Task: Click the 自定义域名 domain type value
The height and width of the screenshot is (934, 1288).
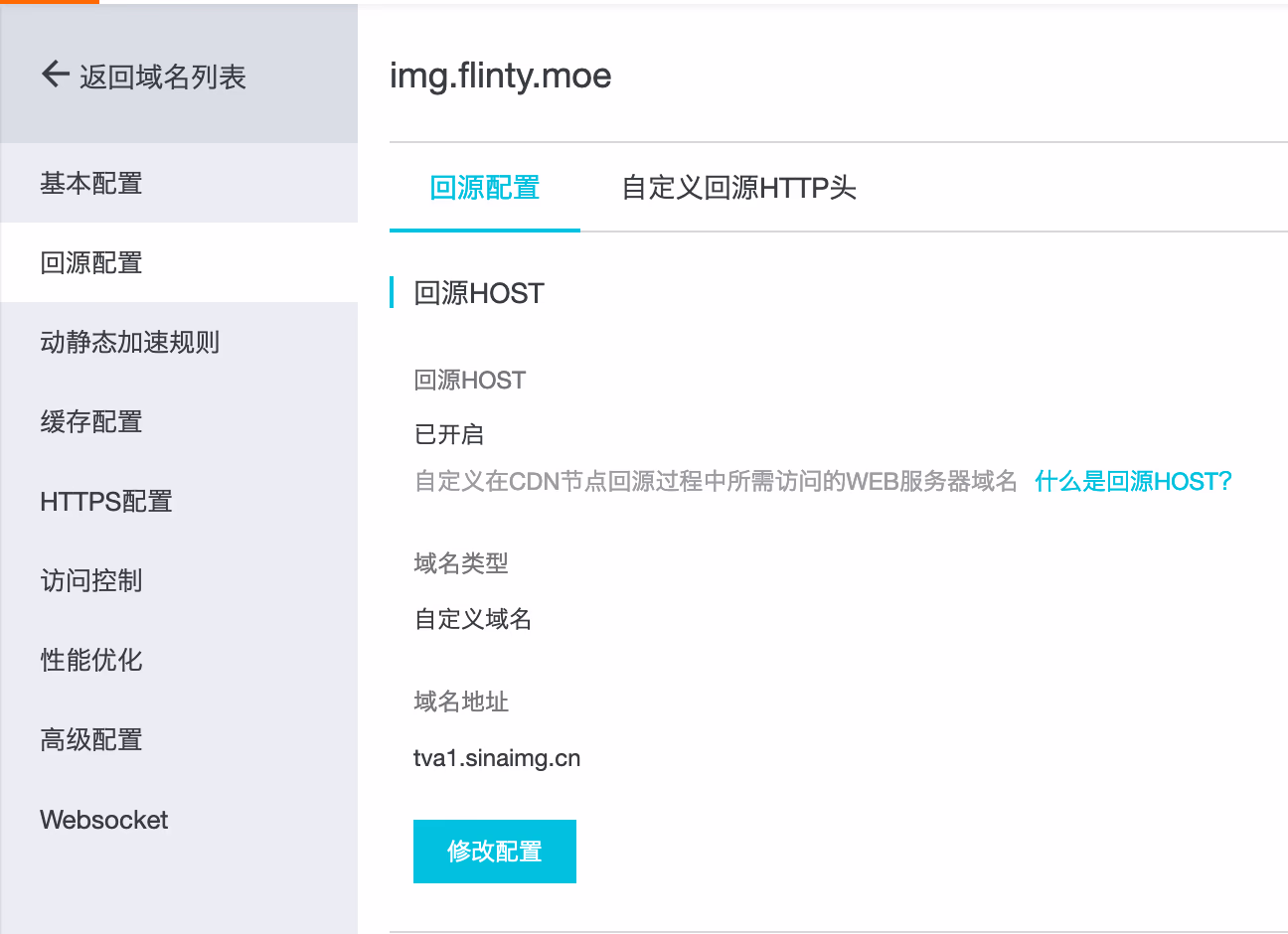Action: coord(473,620)
